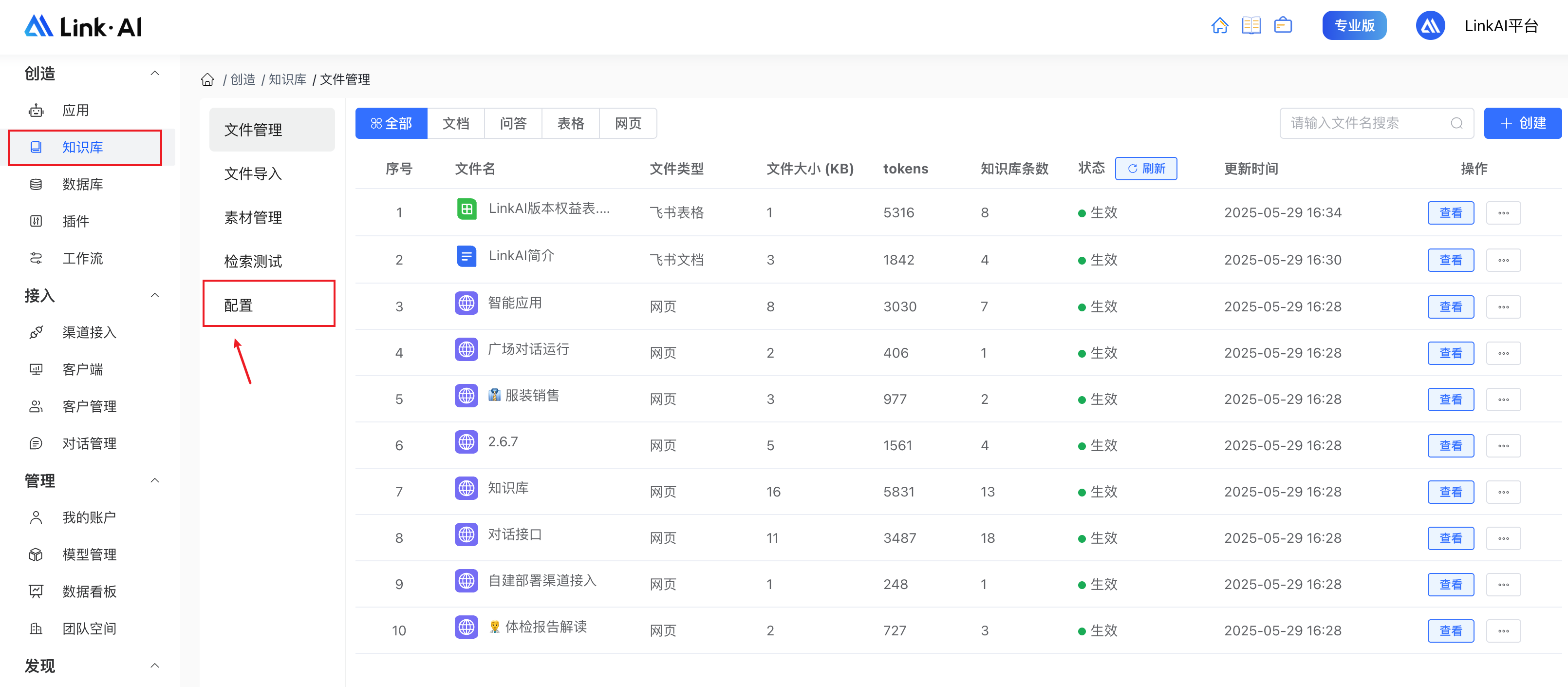Select the 全部 filter tab
This screenshot has width=1568, height=687.
pos(392,124)
